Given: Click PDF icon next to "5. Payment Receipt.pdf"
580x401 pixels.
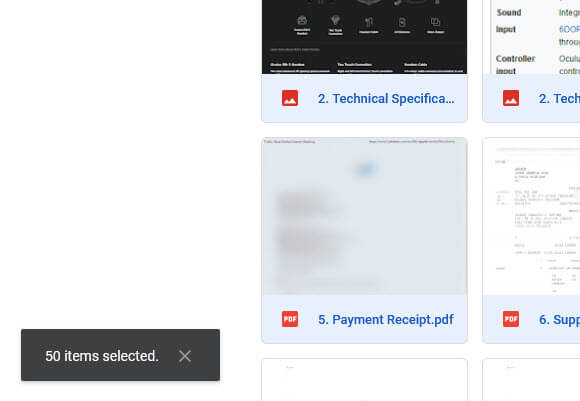Looking at the screenshot, I should tap(290, 319).
